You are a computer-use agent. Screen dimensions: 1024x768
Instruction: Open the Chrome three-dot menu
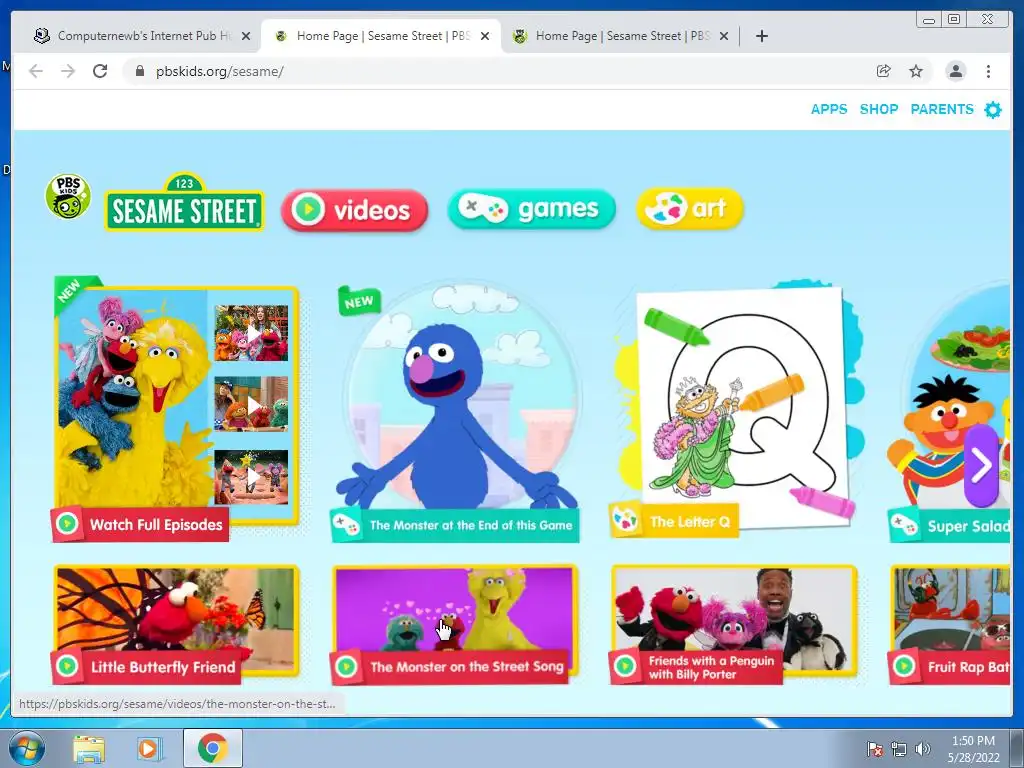(988, 71)
